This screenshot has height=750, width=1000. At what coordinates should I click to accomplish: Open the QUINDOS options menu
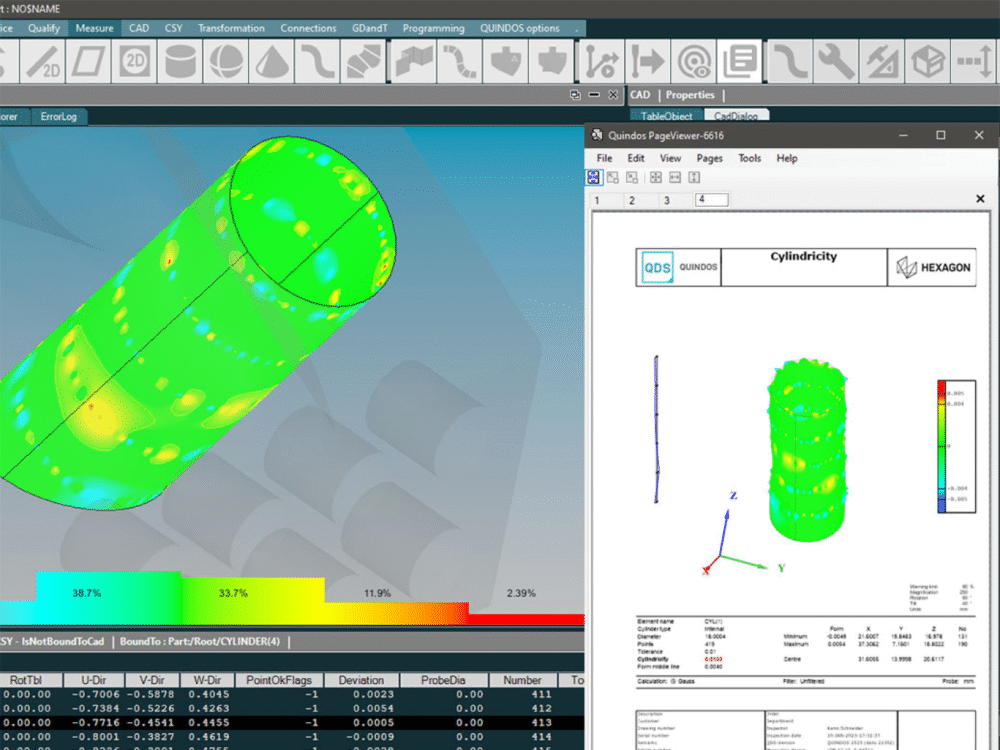520,28
